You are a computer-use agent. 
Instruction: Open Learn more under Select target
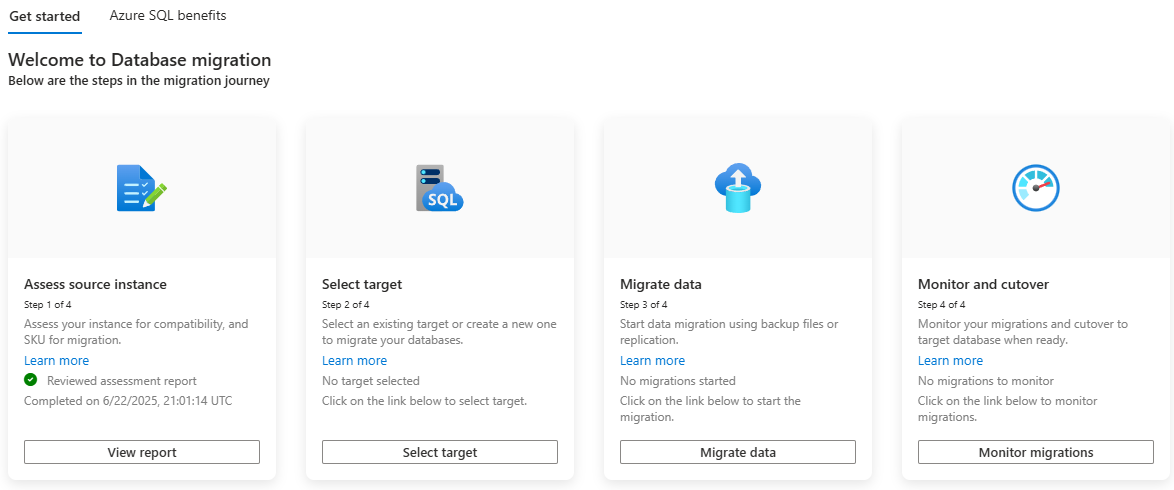tap(354, 361)
